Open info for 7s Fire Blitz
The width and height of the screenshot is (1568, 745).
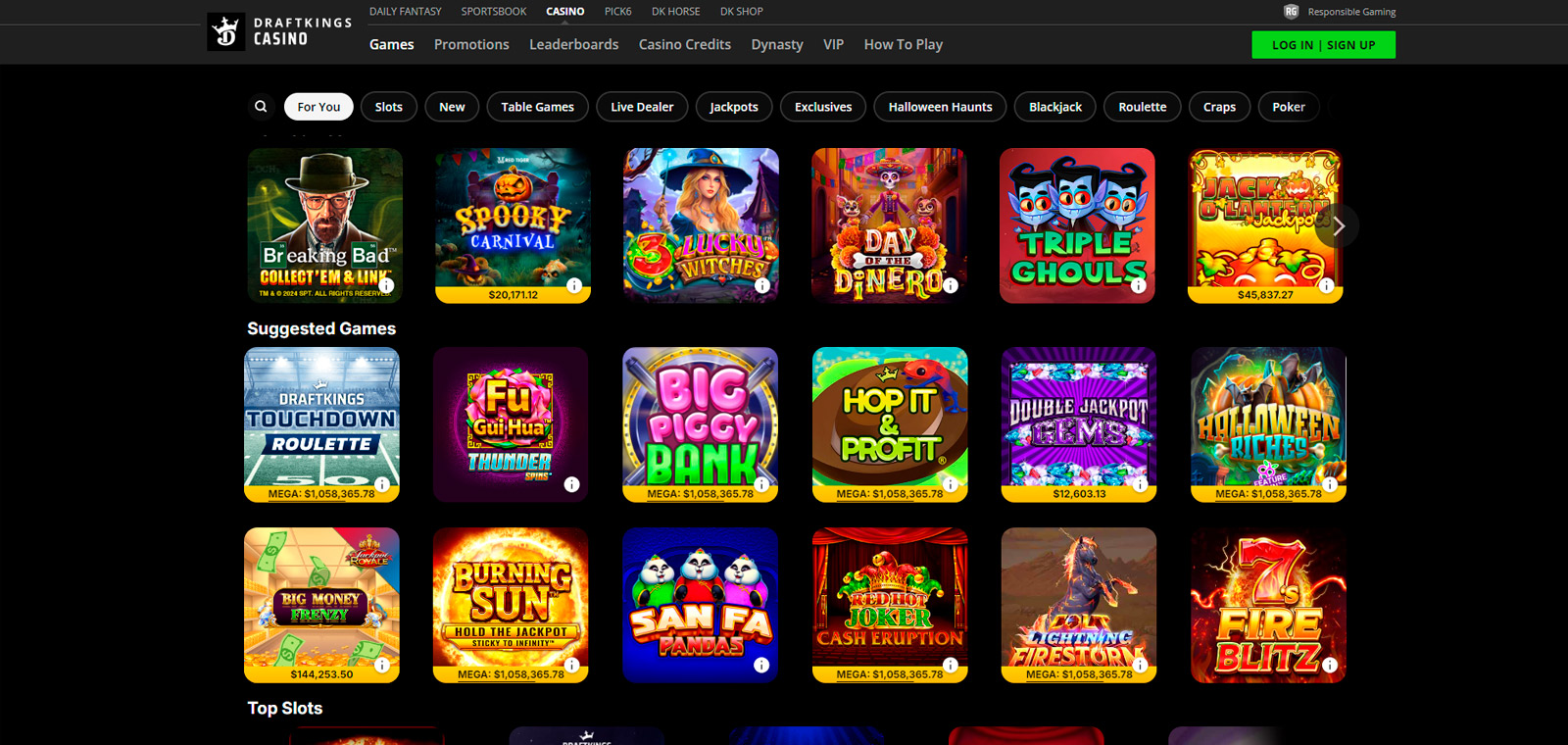point(1330,665)
